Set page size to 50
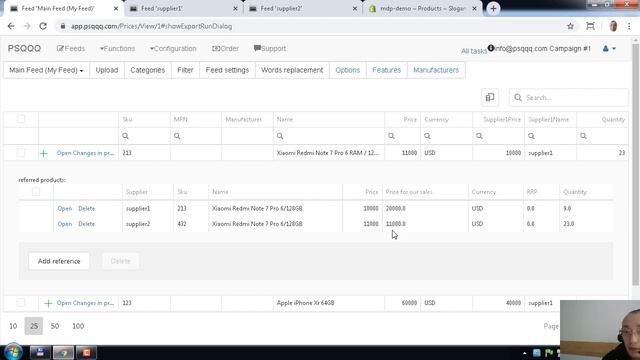 (55, 326)
